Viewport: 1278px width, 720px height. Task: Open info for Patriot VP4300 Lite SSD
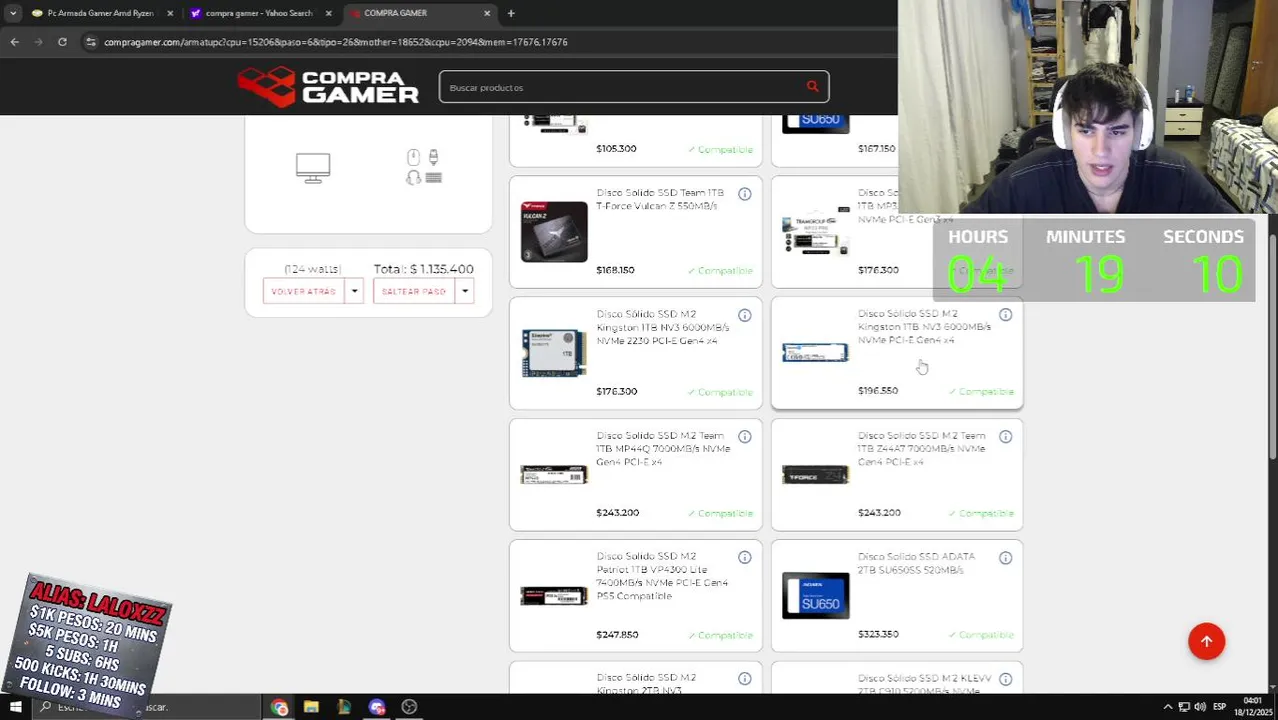coord(744,558)
